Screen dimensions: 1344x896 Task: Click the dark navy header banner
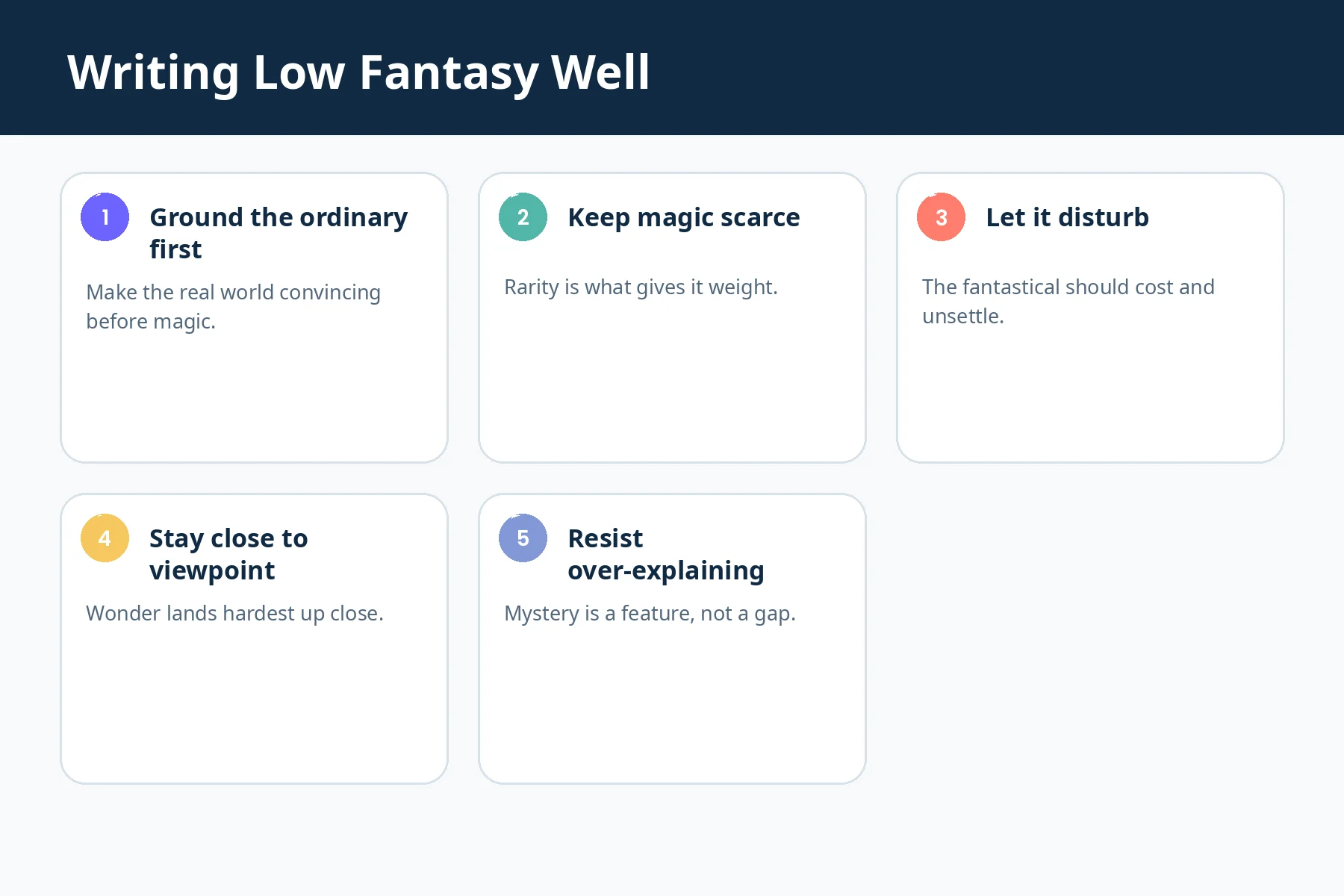click(x=971, y=67)
